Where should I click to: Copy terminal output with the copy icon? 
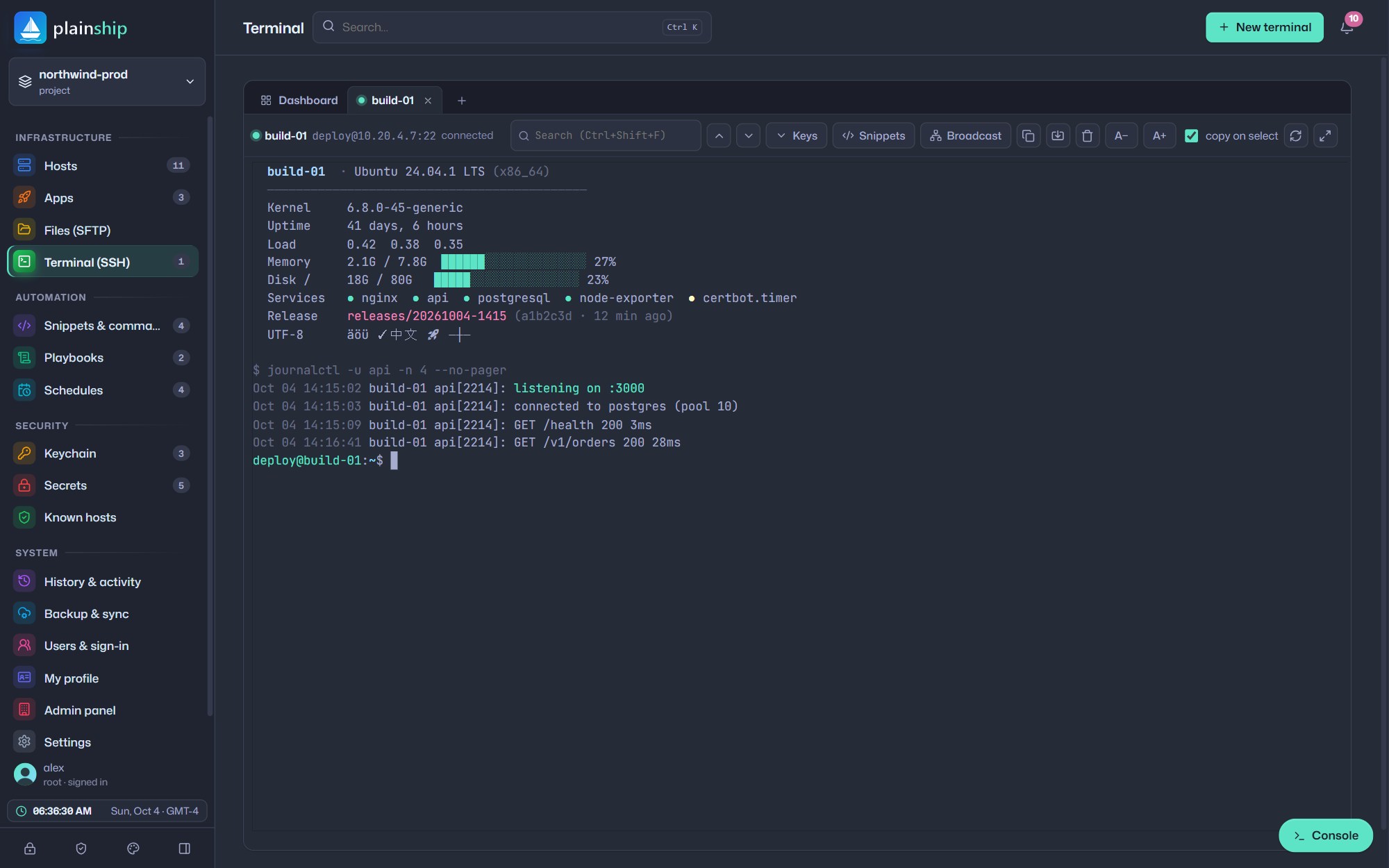(1029, 135)
